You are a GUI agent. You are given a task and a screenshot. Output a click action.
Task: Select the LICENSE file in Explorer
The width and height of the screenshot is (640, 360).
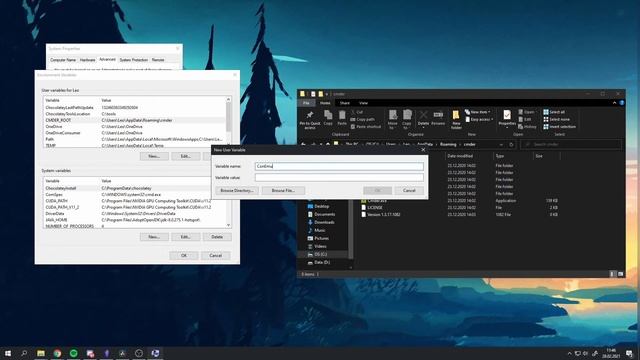tap(375, 208)
